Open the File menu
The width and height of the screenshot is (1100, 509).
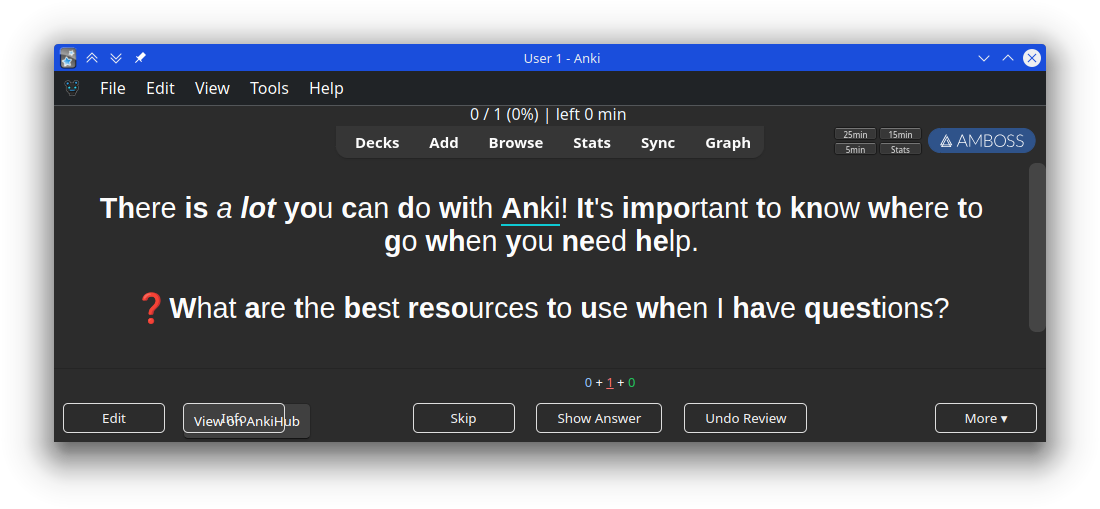[x=113, y=88]
